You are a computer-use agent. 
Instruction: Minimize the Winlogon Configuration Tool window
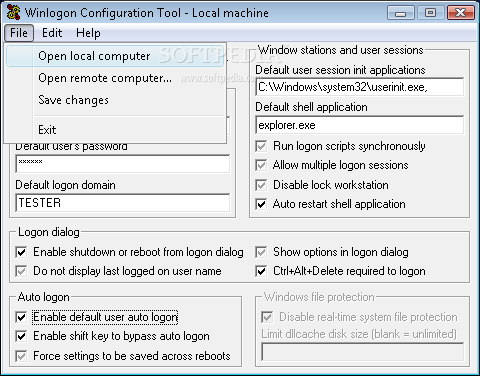point(401,13)
